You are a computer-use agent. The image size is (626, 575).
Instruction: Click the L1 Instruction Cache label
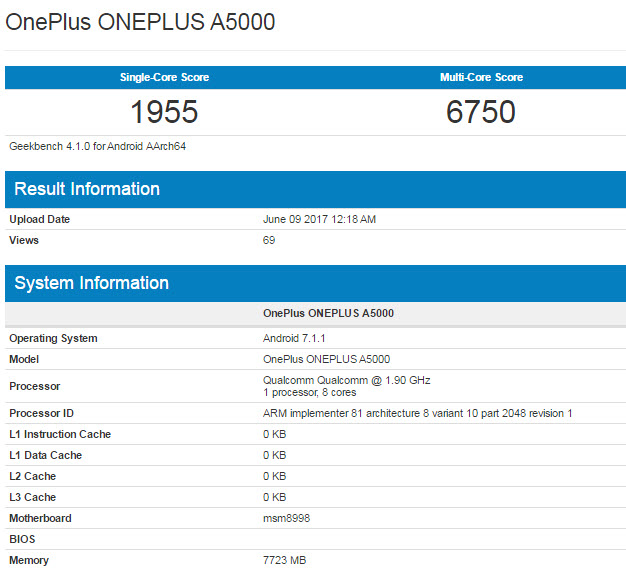tap(60, 434)
